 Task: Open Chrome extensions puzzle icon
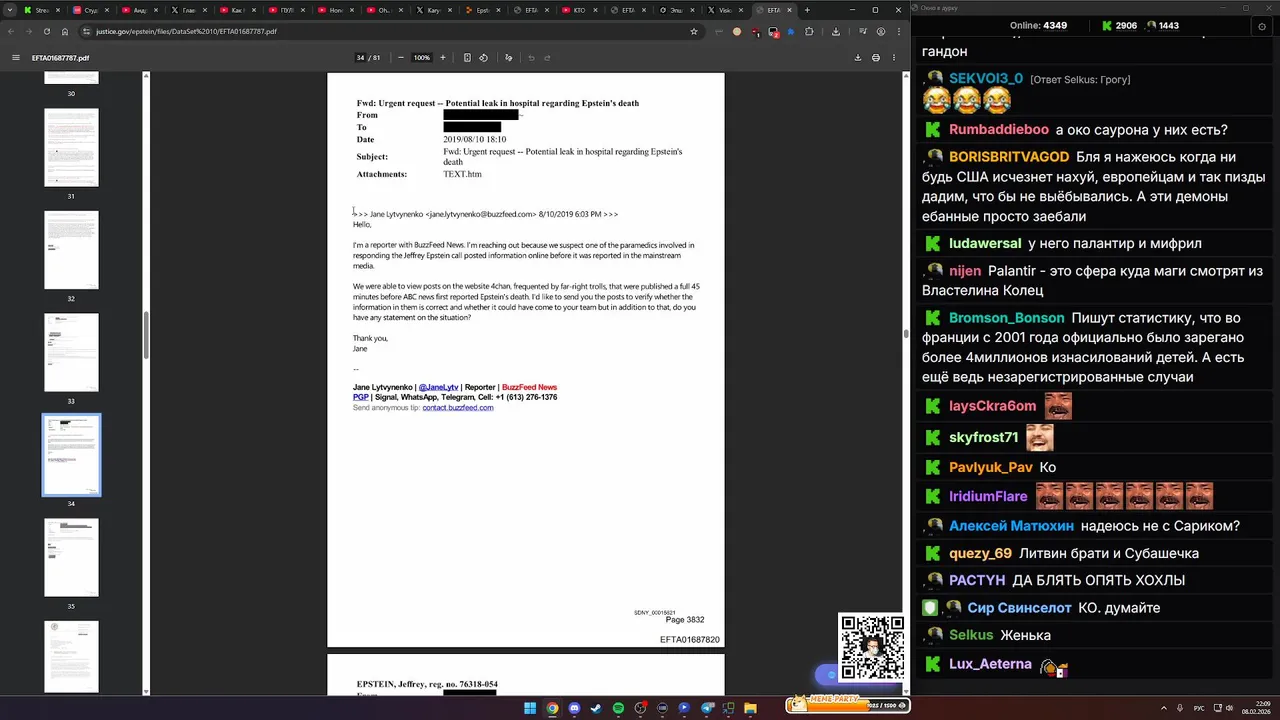[810, 31]
